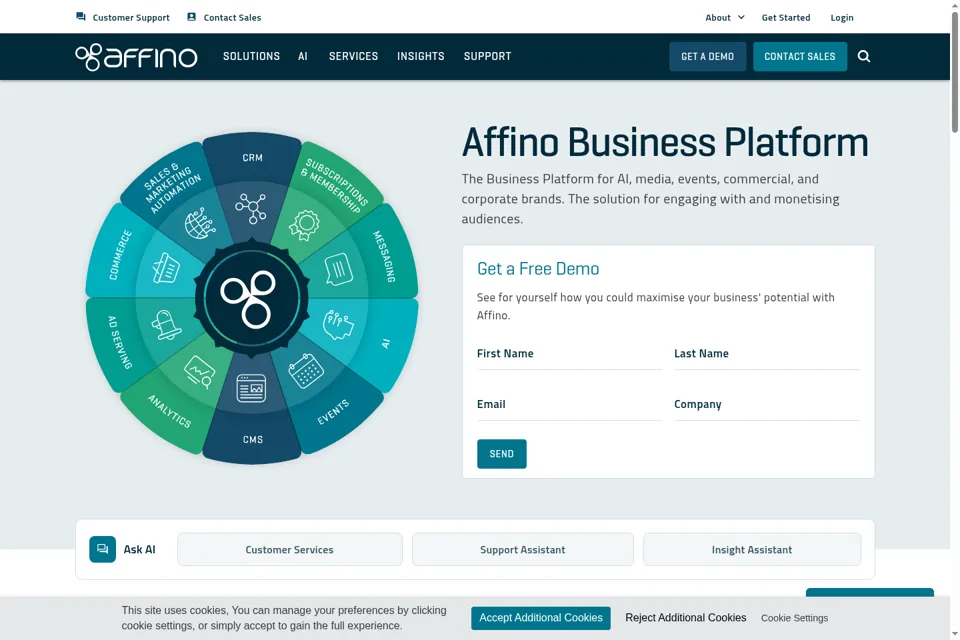The height and width of the screenshot is (640, 960).
Task: Select the Events calendar icon in the wheel
Action: (306, 371)
